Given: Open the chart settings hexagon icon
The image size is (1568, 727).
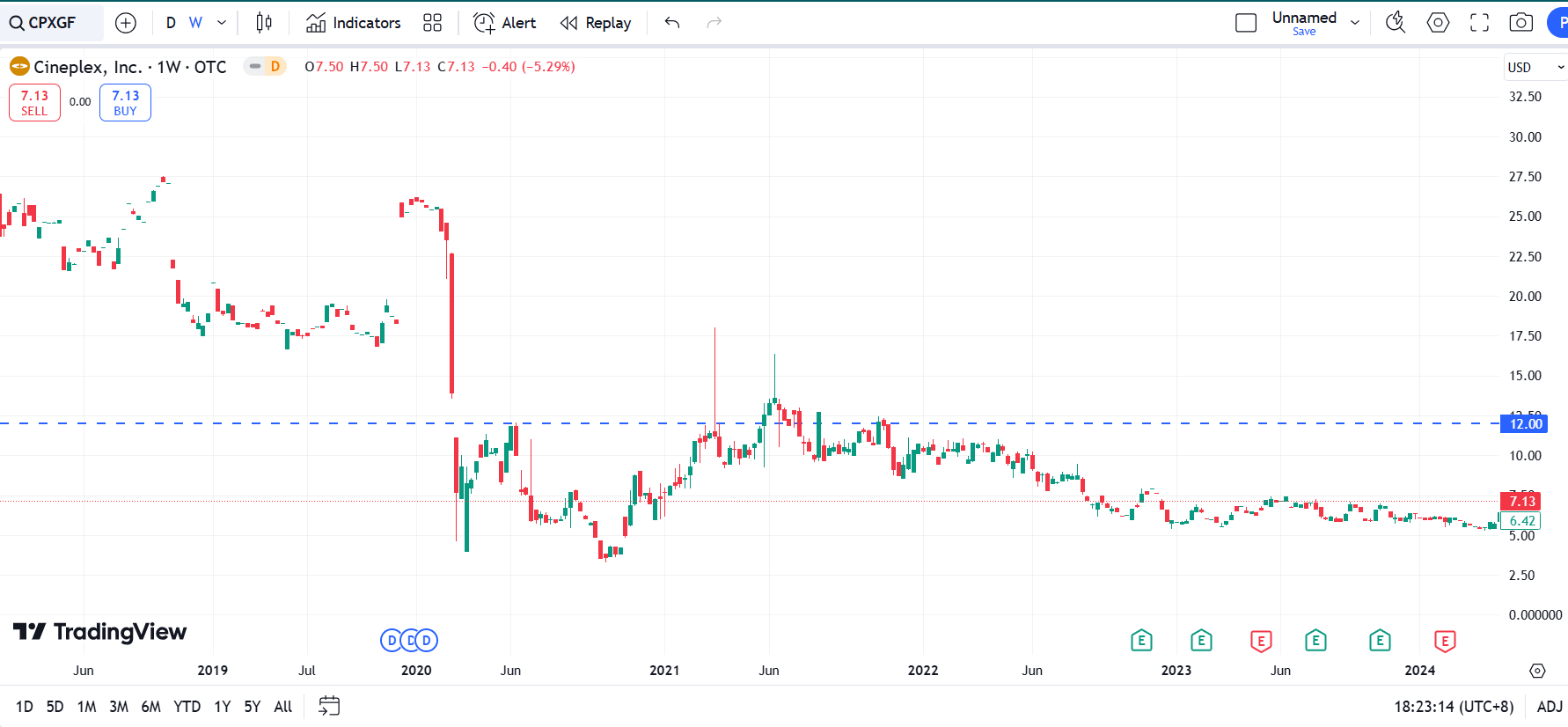Looking at the screenshot, I should 1438,23.
